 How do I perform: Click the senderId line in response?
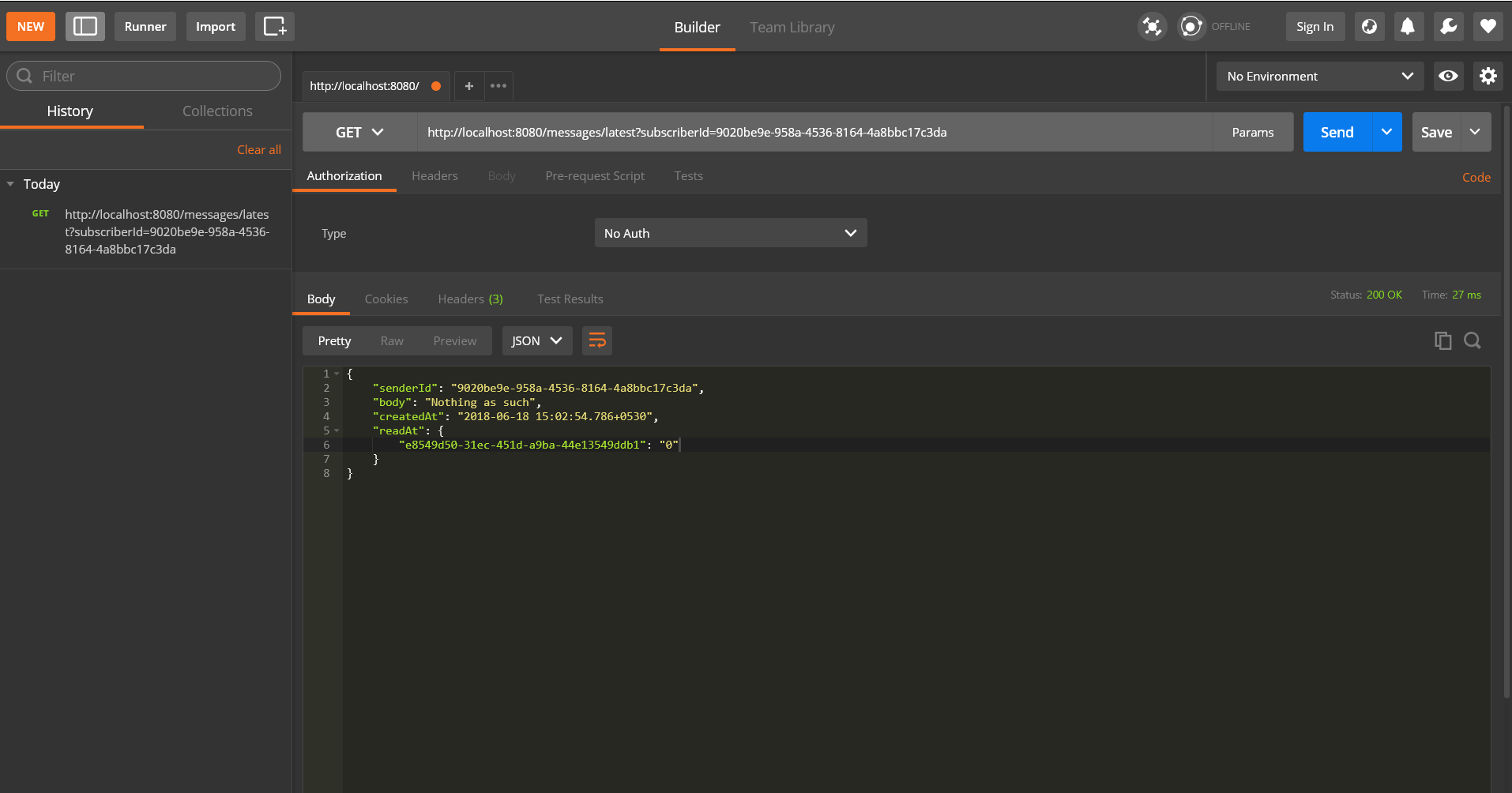(x=538, y=388)
